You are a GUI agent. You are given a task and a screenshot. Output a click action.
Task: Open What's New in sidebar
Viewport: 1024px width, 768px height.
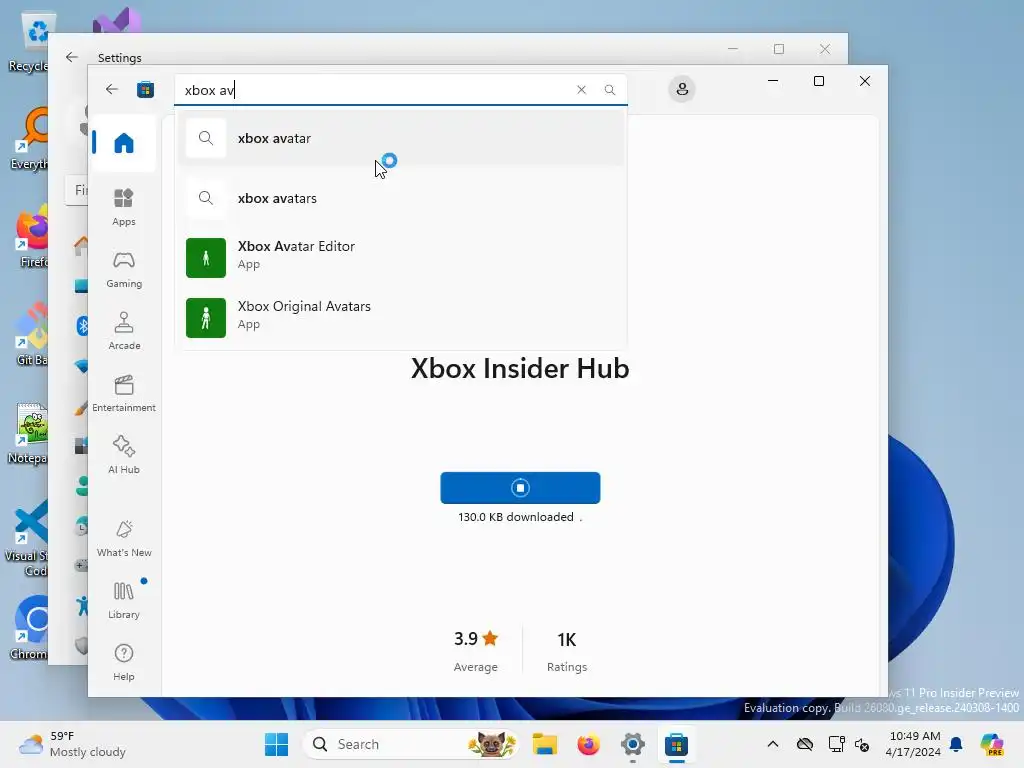123,538
